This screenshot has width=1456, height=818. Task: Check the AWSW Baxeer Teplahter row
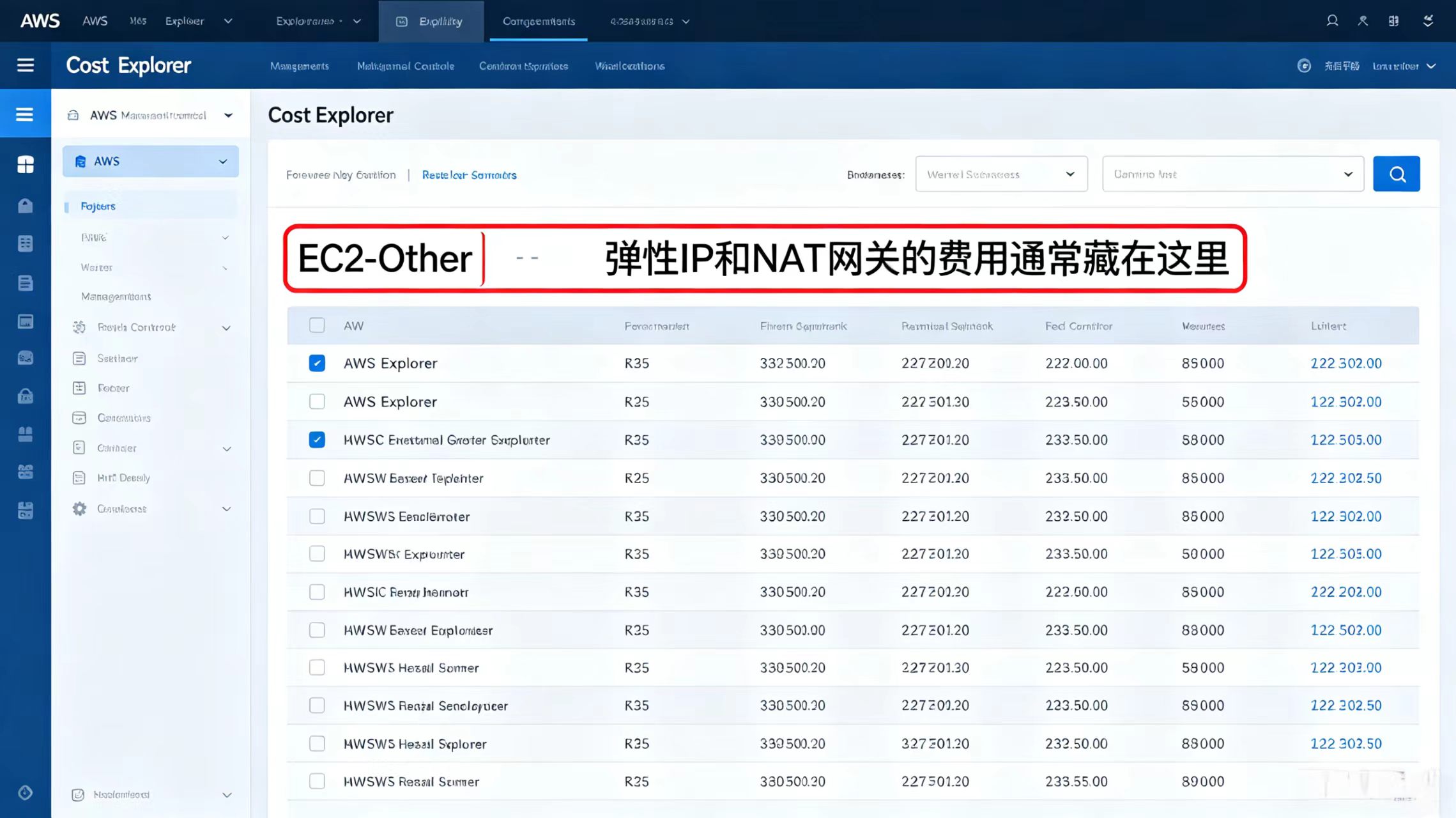tap(317, 478)
